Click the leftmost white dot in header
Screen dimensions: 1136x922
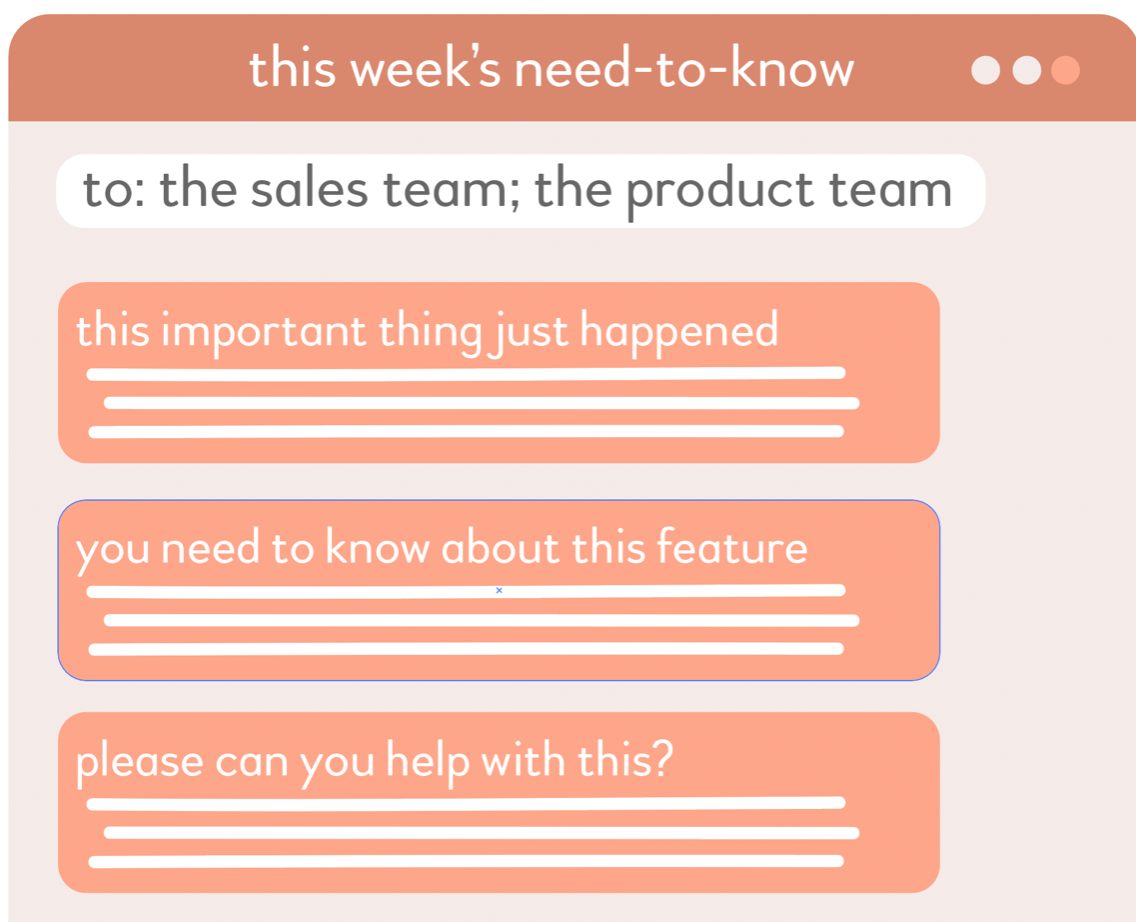tap(986, 71)
